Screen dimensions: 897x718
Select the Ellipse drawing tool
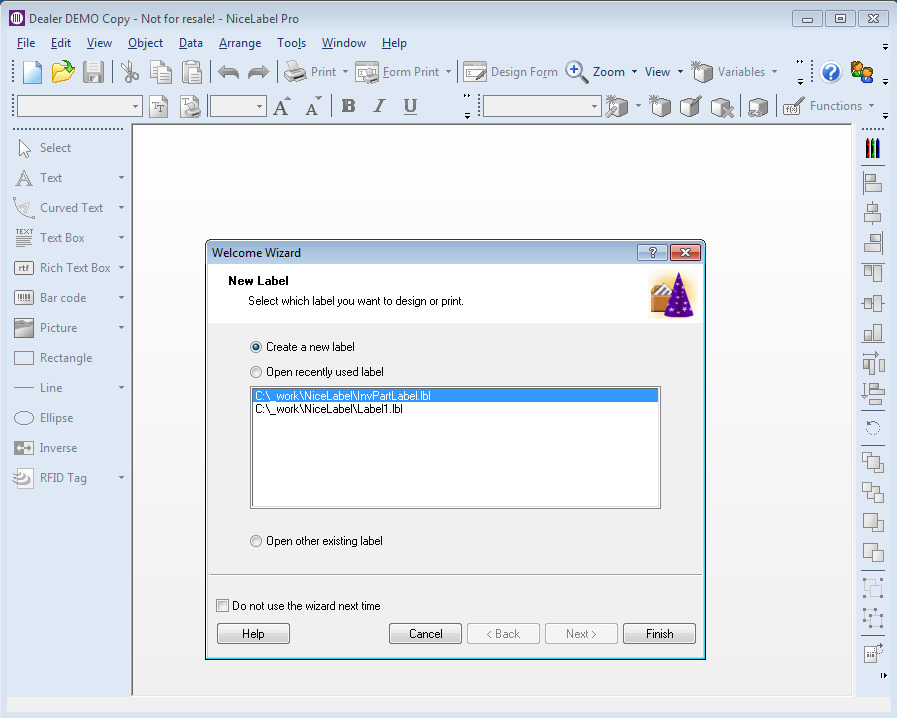(56, 418)
